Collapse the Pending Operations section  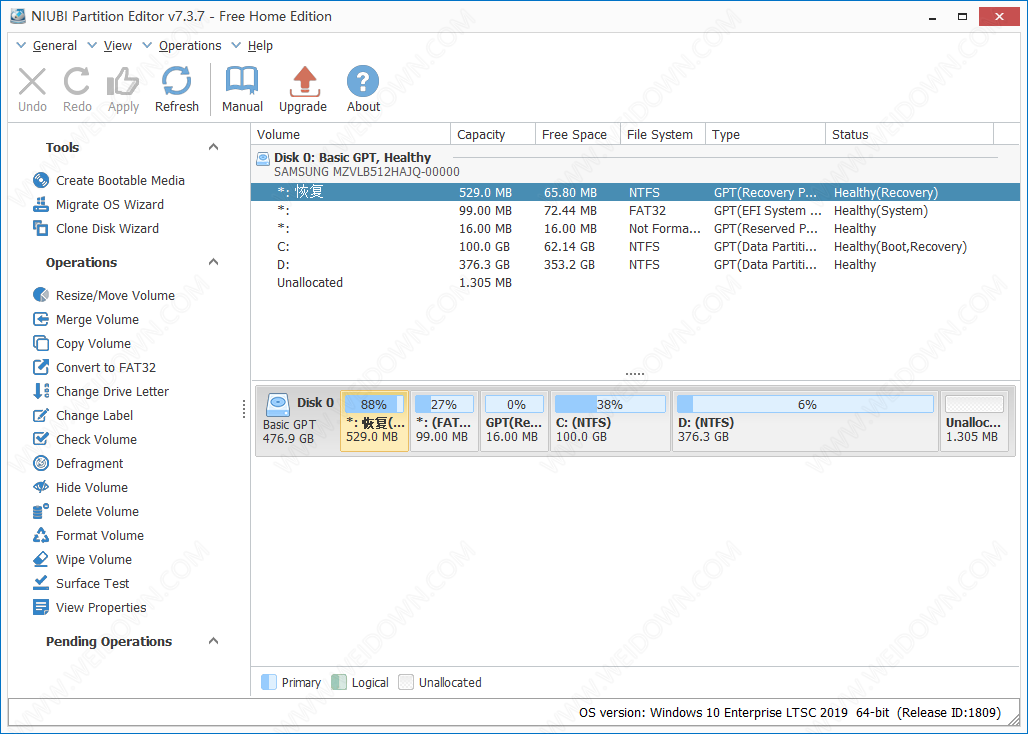pyautogui.click(x=213, y=641)
